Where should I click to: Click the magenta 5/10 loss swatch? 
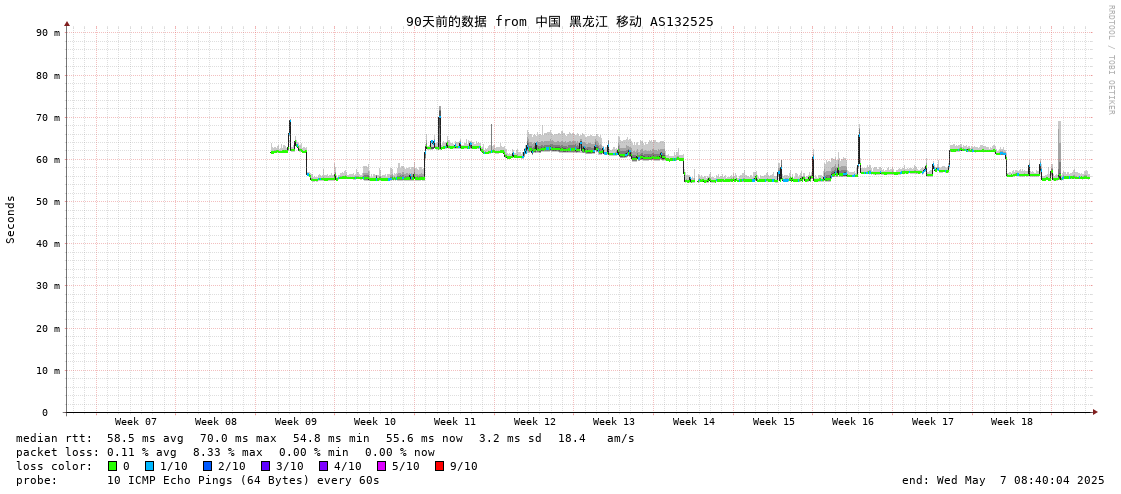[x=382, y=466]
